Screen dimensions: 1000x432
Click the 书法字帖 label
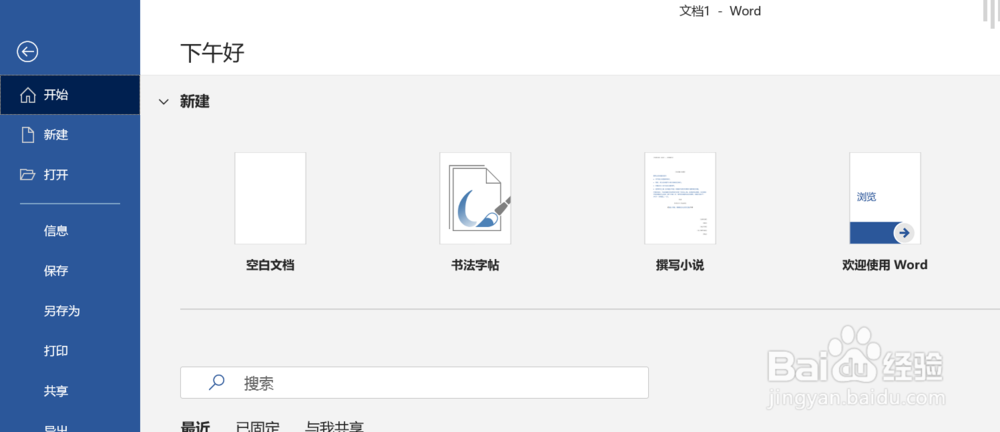tap(475, 265)
